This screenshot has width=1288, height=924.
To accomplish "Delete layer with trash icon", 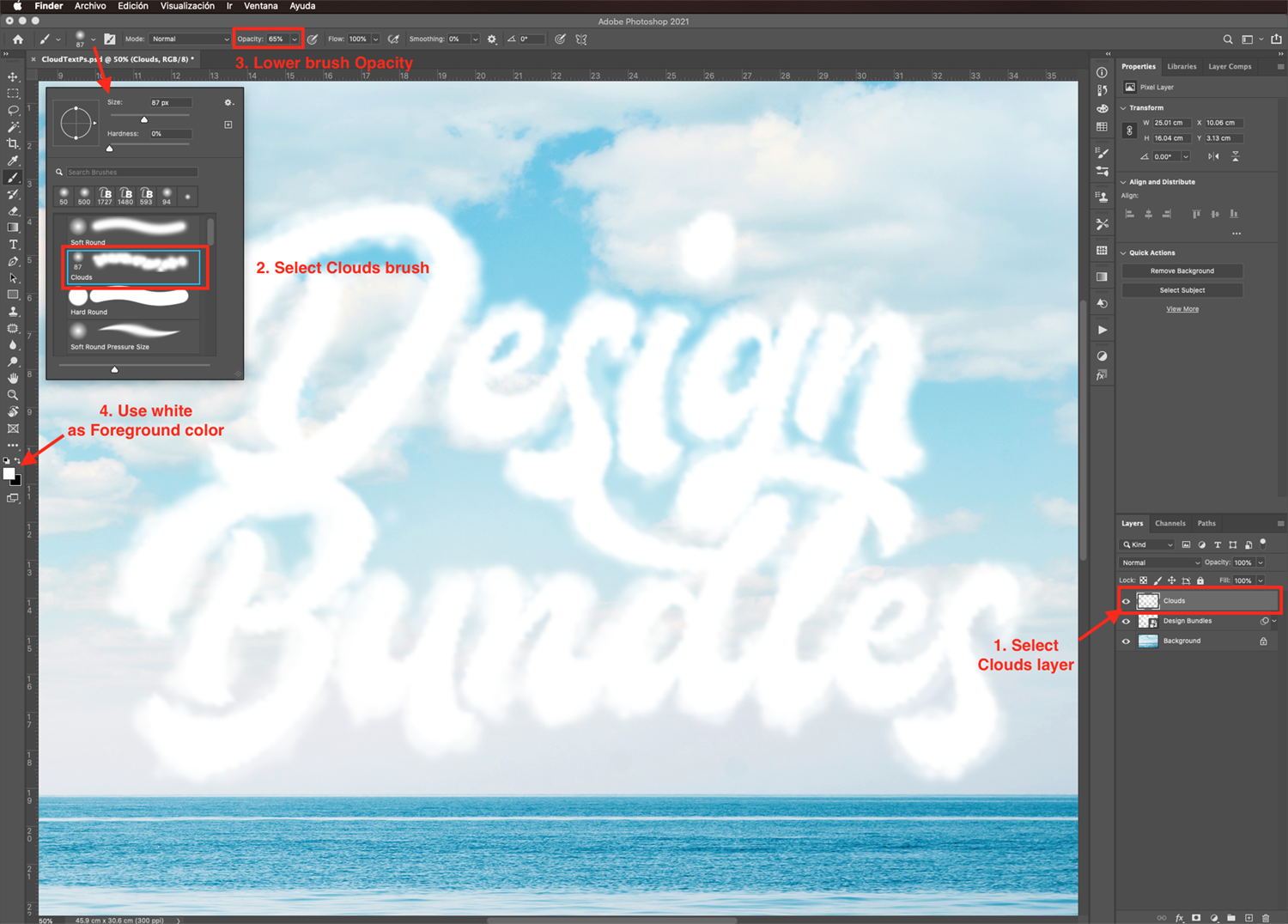I will [x=1266, y=918].
